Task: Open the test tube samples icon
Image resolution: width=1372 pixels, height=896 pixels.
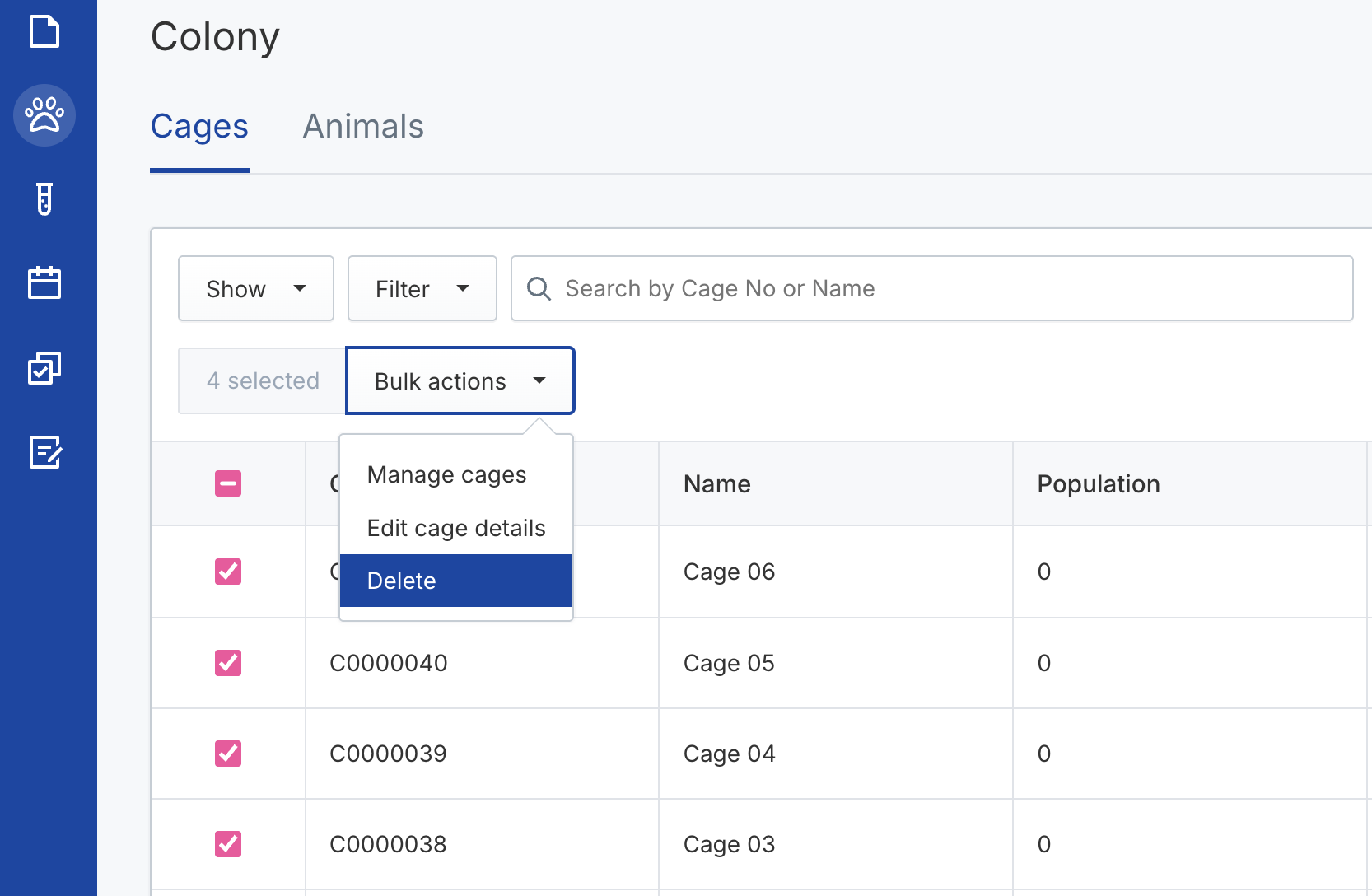Action: pos(44,199)
